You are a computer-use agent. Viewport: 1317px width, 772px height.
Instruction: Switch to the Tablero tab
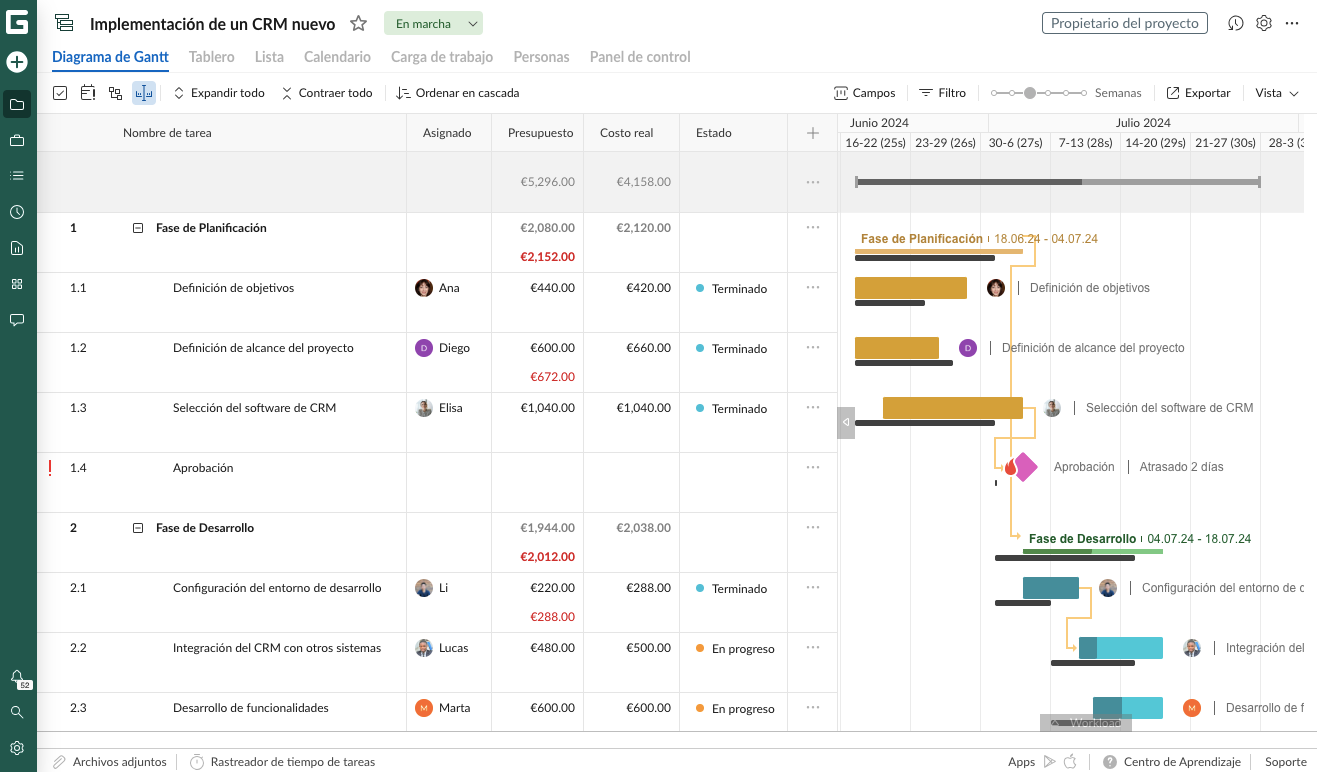coord(211,57)
